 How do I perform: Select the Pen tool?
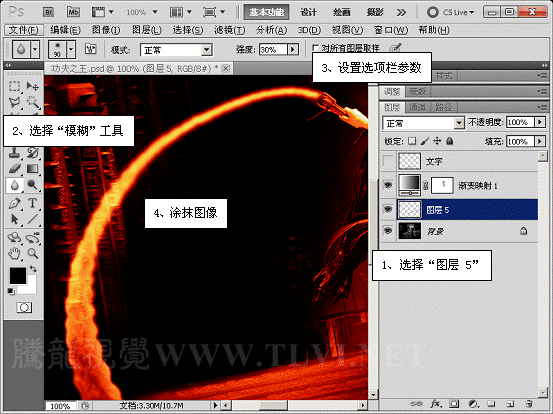tap(14, 203)
